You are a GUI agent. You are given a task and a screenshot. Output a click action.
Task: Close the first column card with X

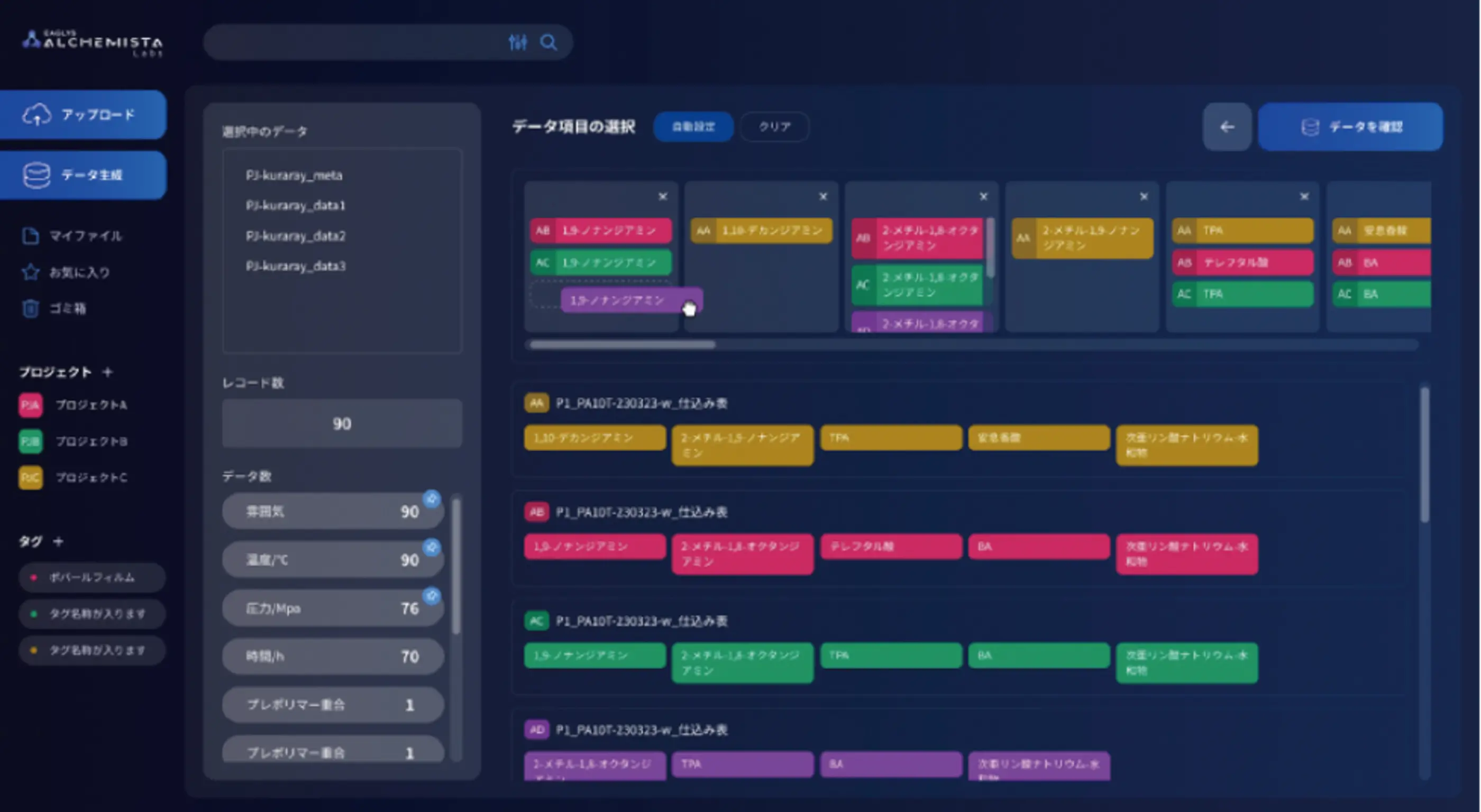(x=662, y=197)
